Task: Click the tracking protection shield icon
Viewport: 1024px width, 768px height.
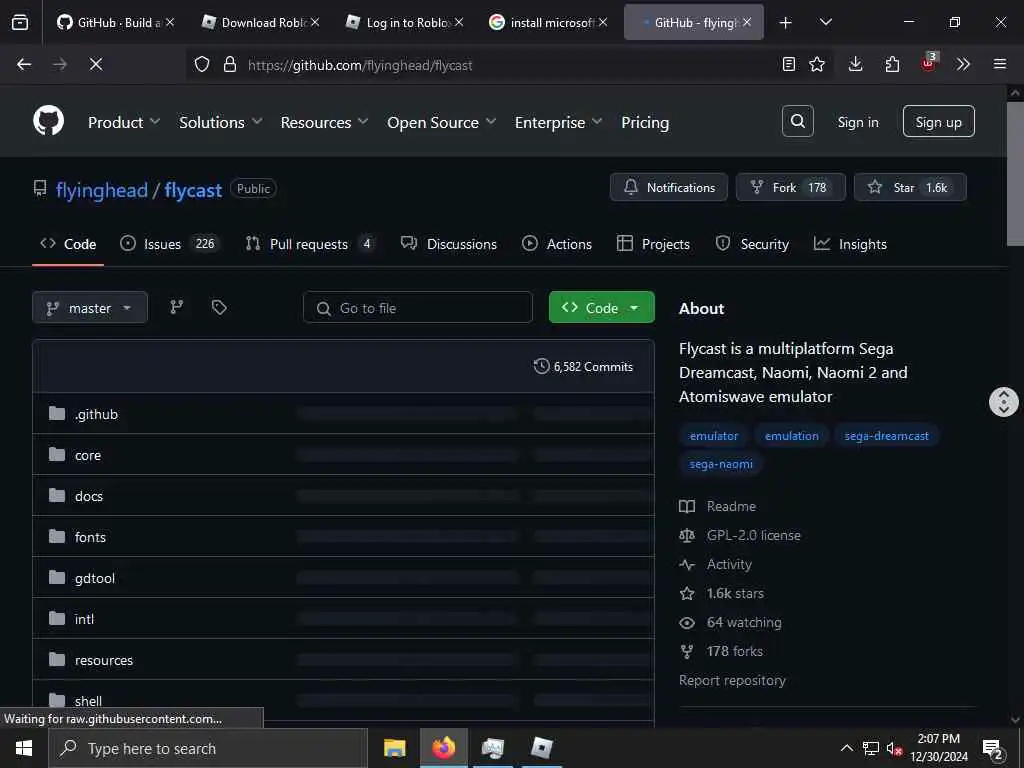Action: click(x=202, y=65)
